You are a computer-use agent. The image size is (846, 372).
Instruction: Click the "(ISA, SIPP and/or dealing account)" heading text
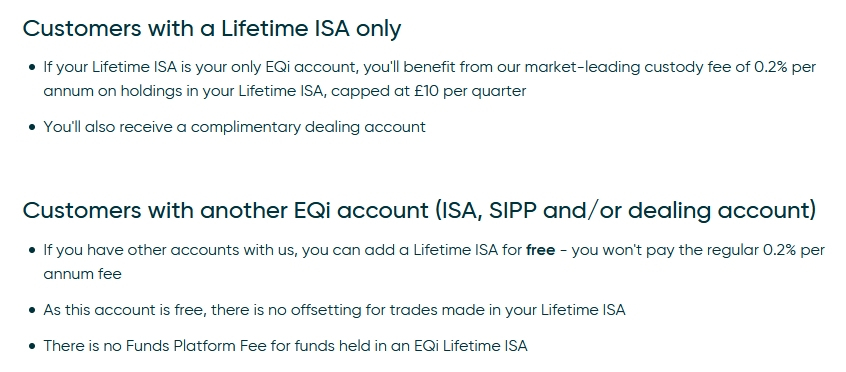pos(626,210)
